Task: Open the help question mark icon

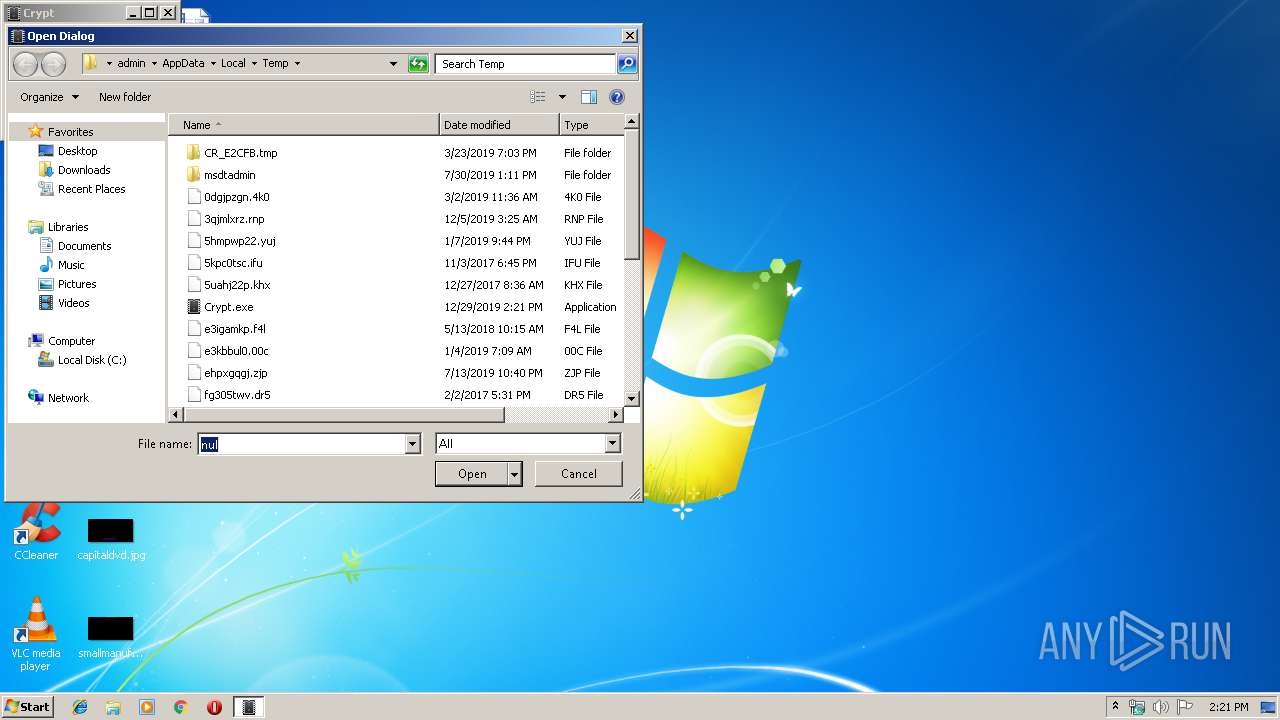Action: [x=617, y=97]
